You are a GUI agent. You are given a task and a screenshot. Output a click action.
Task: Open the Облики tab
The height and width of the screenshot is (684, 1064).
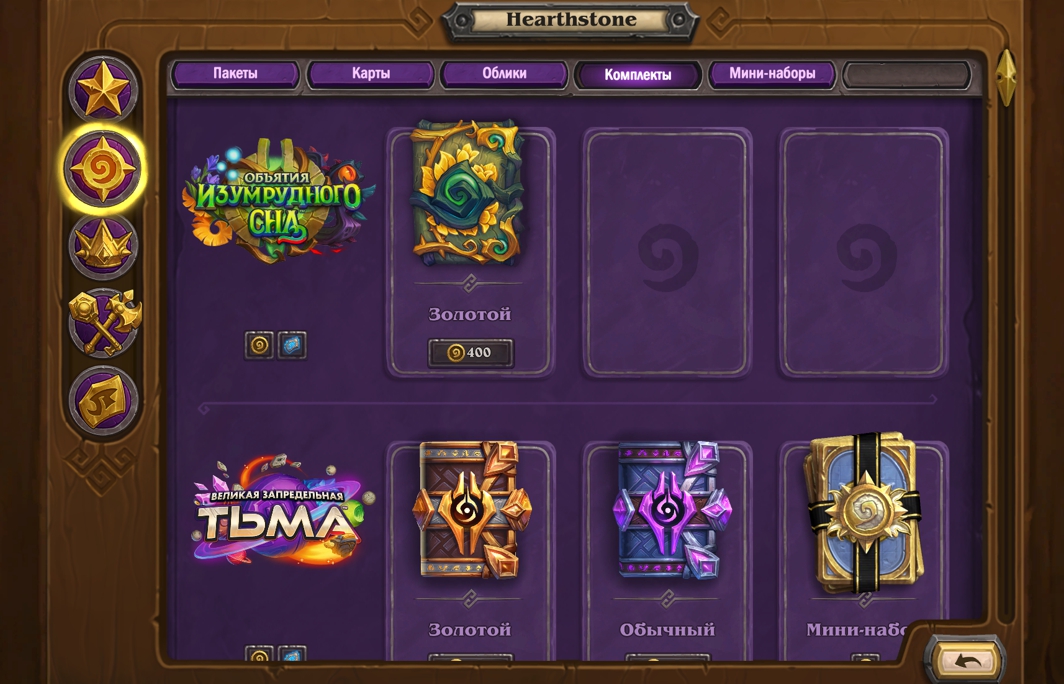tap(504, 74)
